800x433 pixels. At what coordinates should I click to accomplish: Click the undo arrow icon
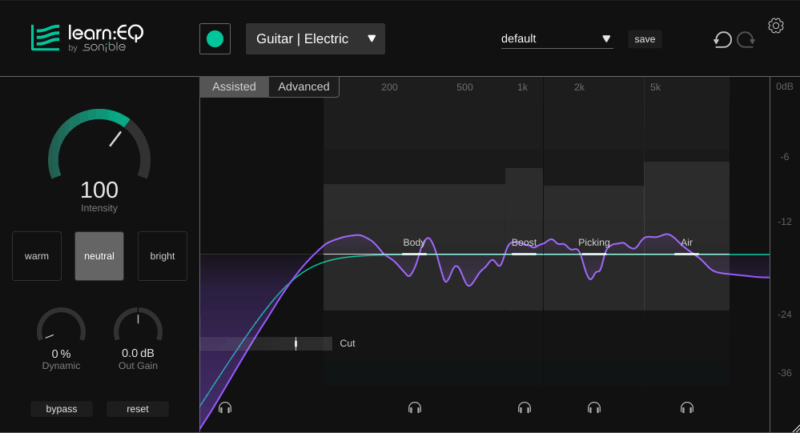coord(722,40)
